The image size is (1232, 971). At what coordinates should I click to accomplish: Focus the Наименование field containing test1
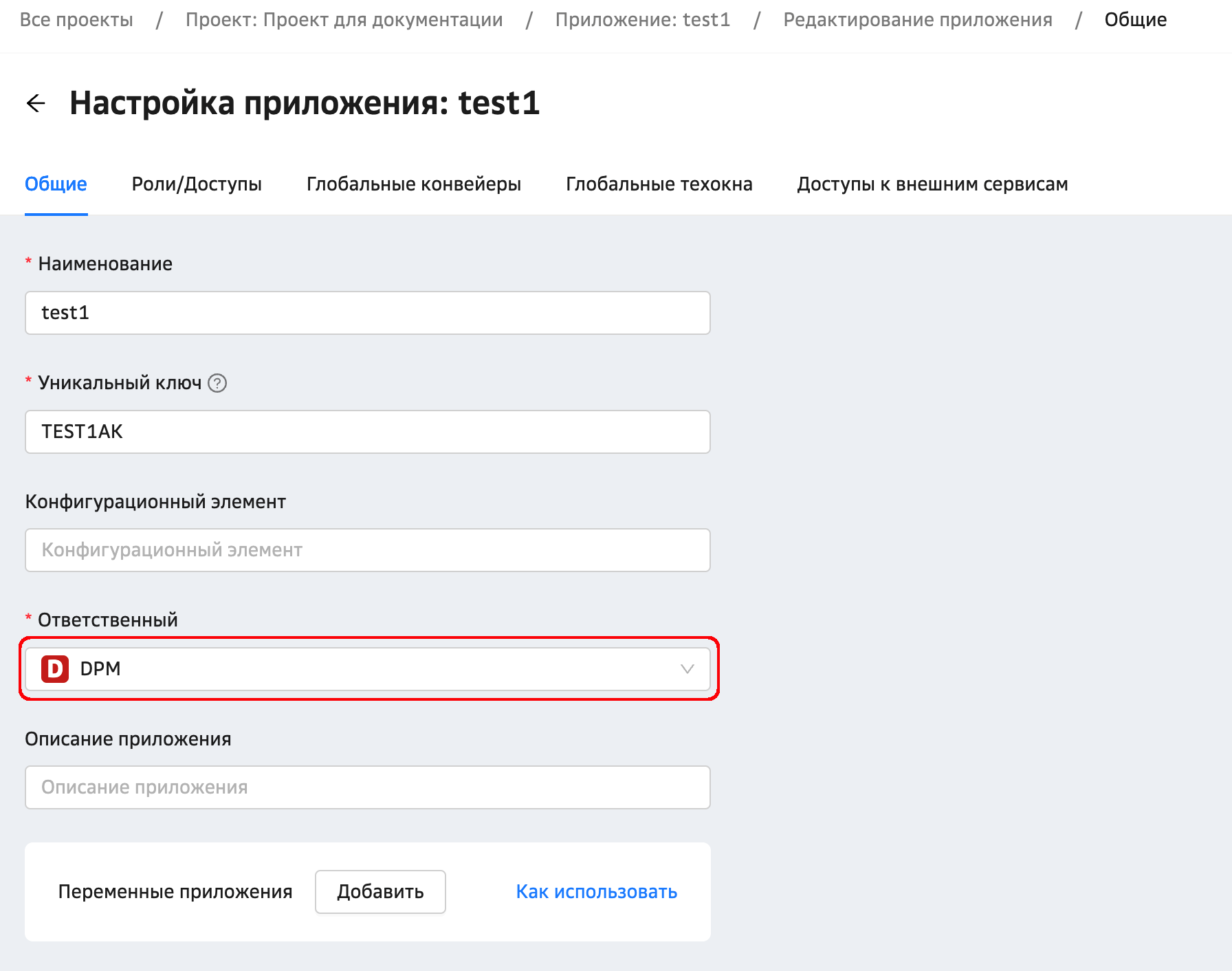pos(367,313)
